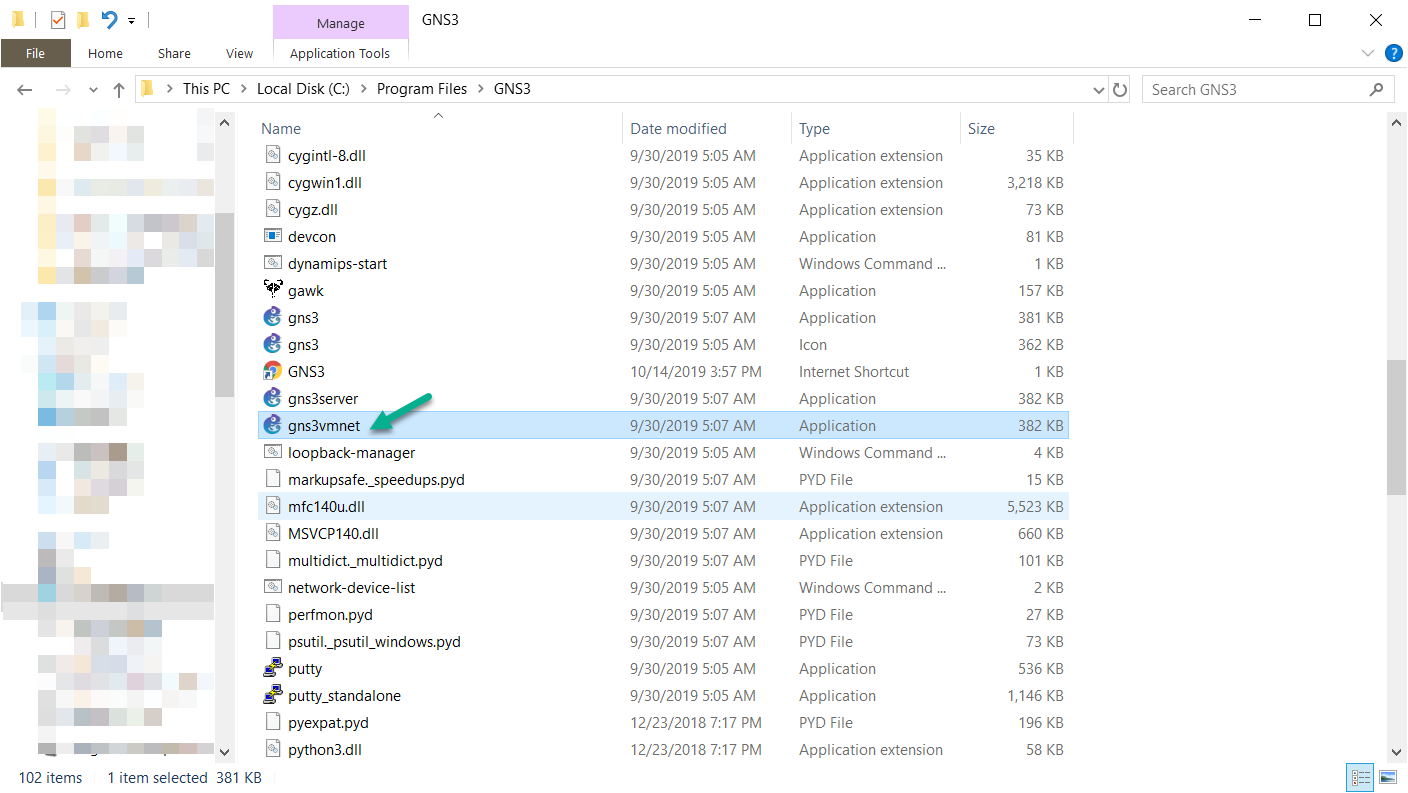
Task: Click the Undo icon in quick access toolbar
Action: click(109, 20)
